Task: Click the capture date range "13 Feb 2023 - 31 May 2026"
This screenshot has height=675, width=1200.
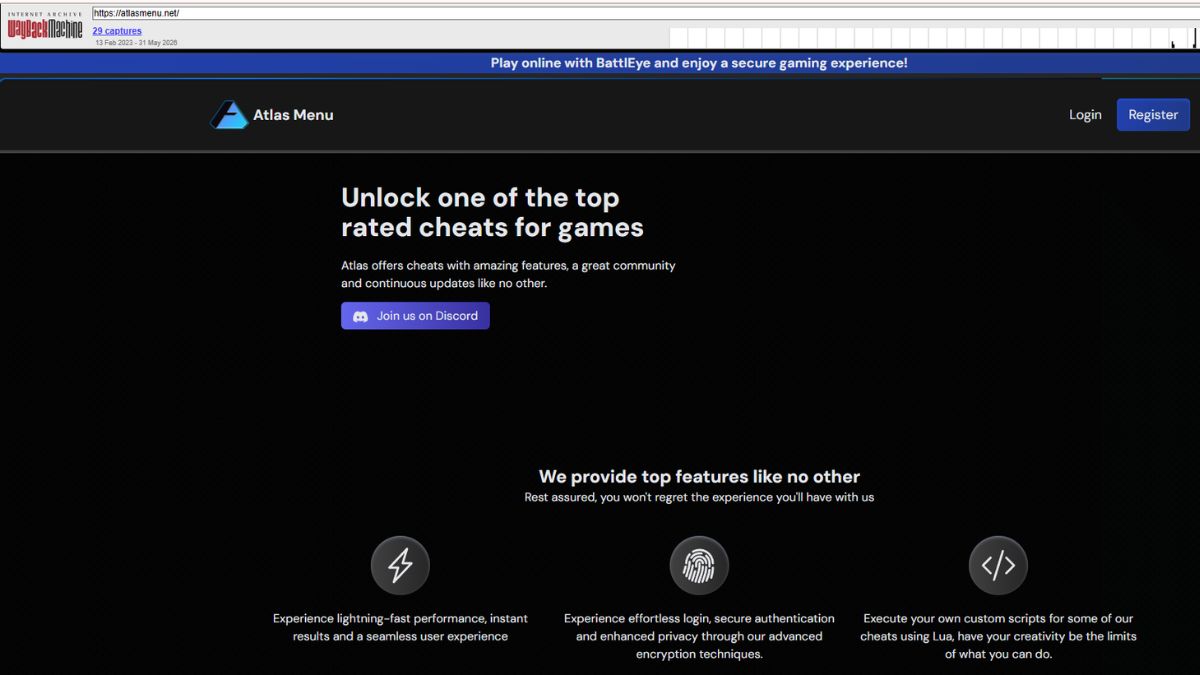Action: coord(136,43)
